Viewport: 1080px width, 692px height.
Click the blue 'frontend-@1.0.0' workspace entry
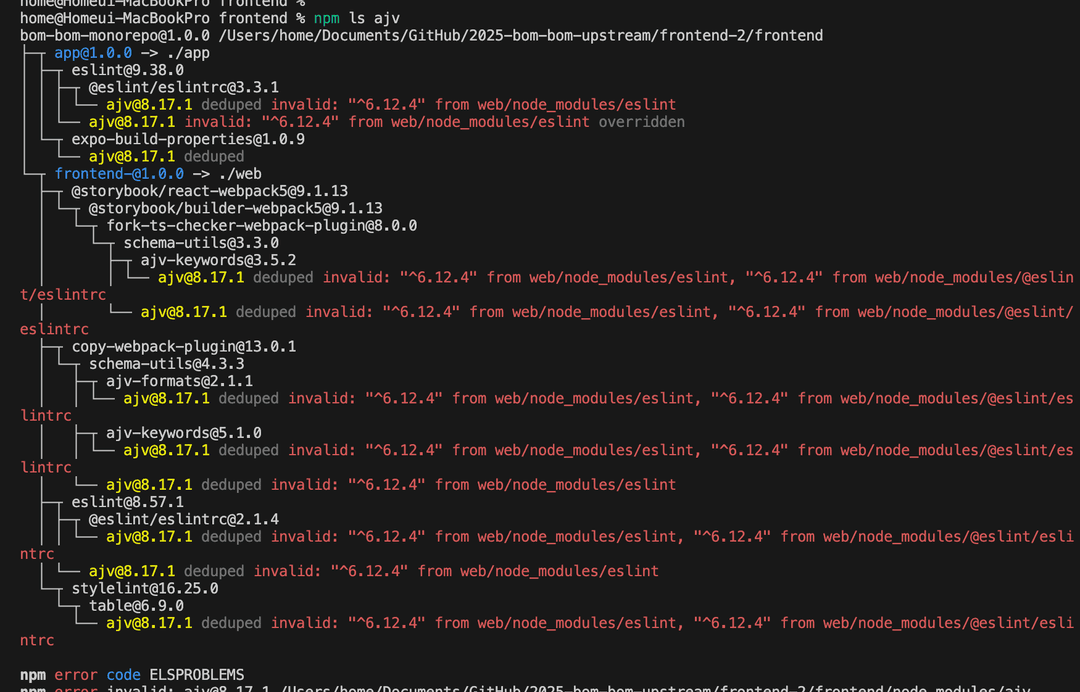119,174
